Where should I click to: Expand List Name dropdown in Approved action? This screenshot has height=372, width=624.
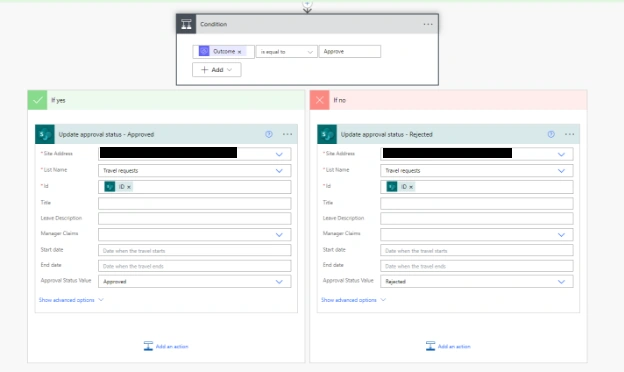tap(279, 171)
